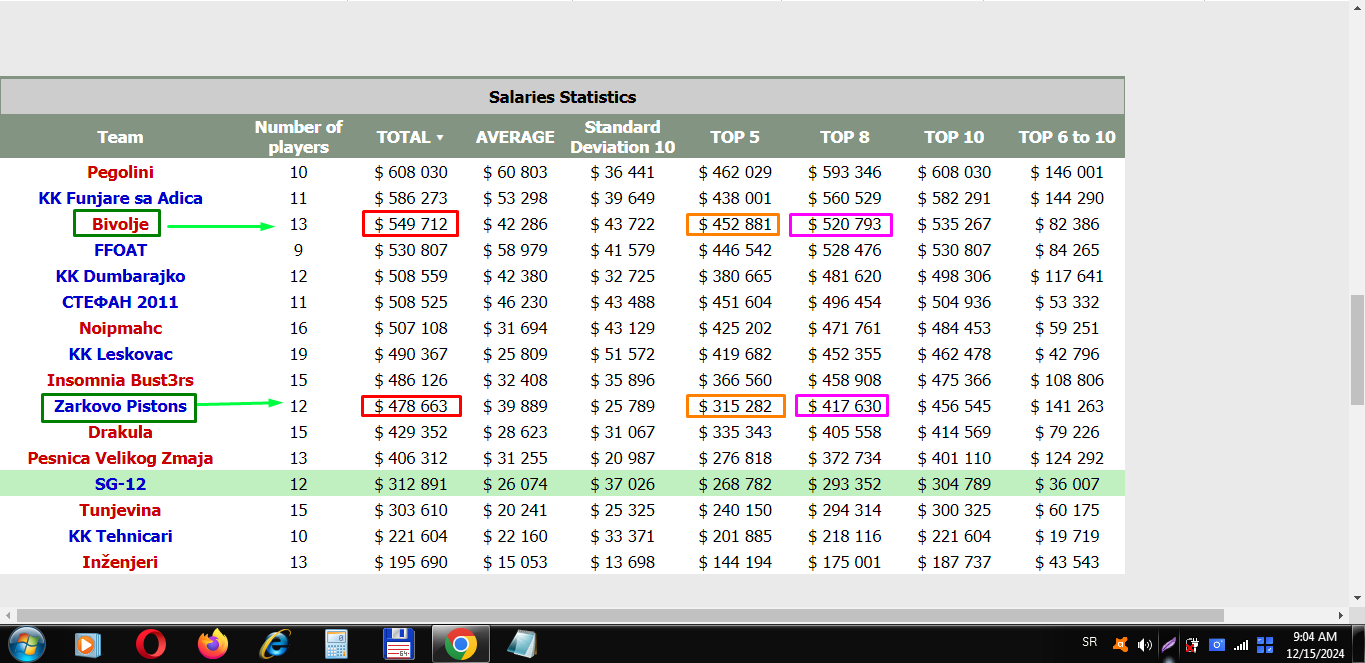
Task: Open the Zarkovo Pistons team link
Action: (120, 406)
